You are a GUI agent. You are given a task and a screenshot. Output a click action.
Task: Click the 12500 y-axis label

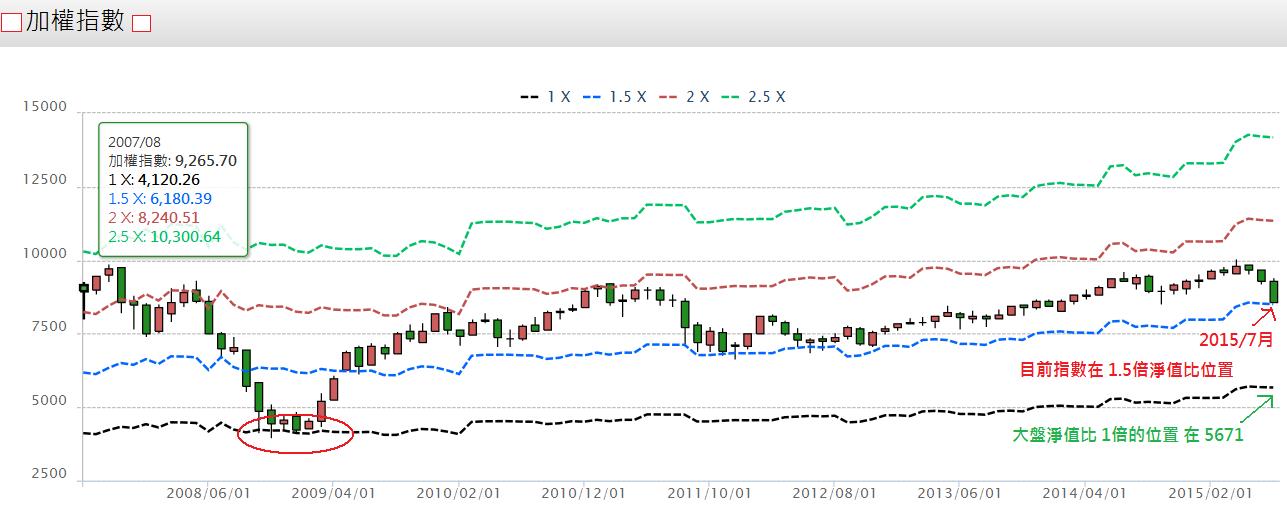[45, 181]
